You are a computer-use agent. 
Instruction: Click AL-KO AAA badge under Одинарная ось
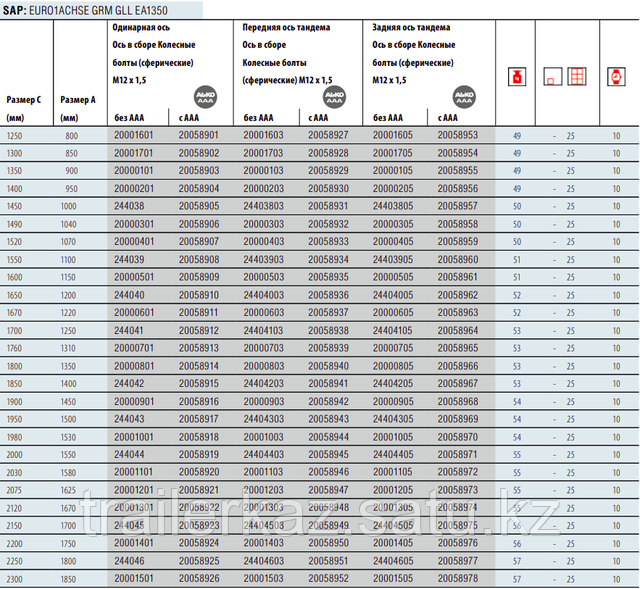(x=205, y=97)
